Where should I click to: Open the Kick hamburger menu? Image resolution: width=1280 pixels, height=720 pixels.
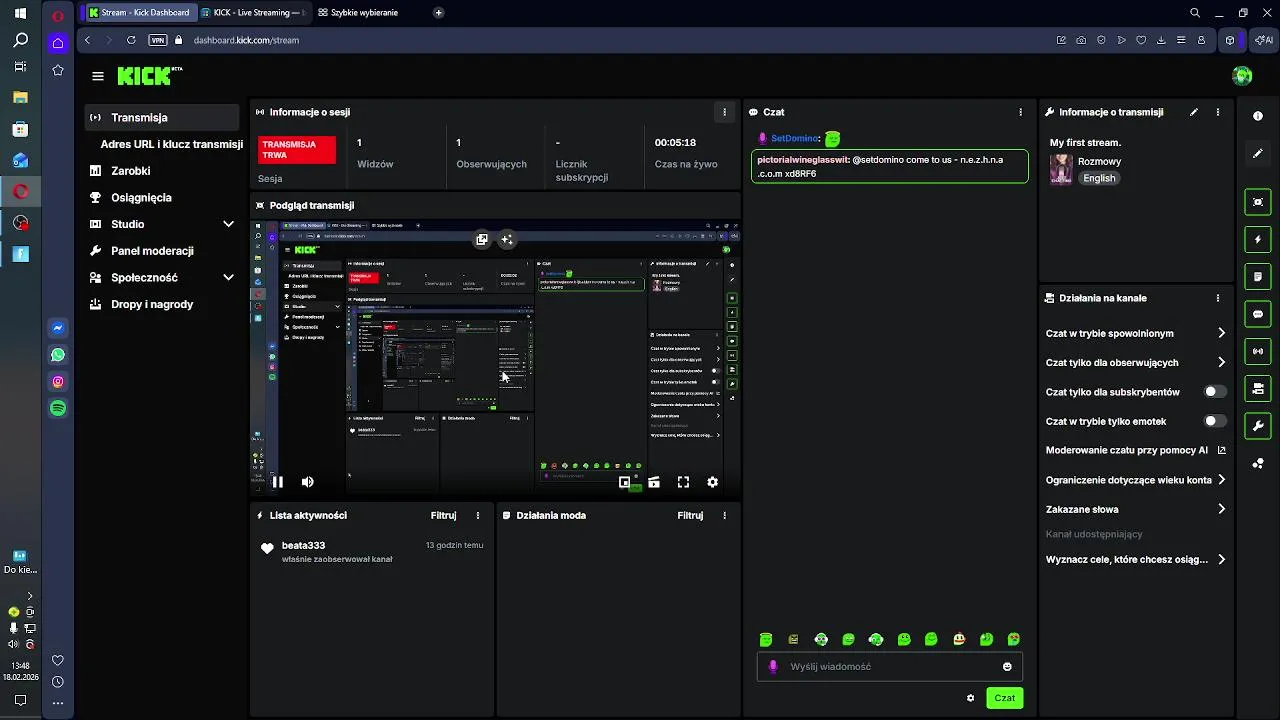pyautogui.click(x=97, y=76)
